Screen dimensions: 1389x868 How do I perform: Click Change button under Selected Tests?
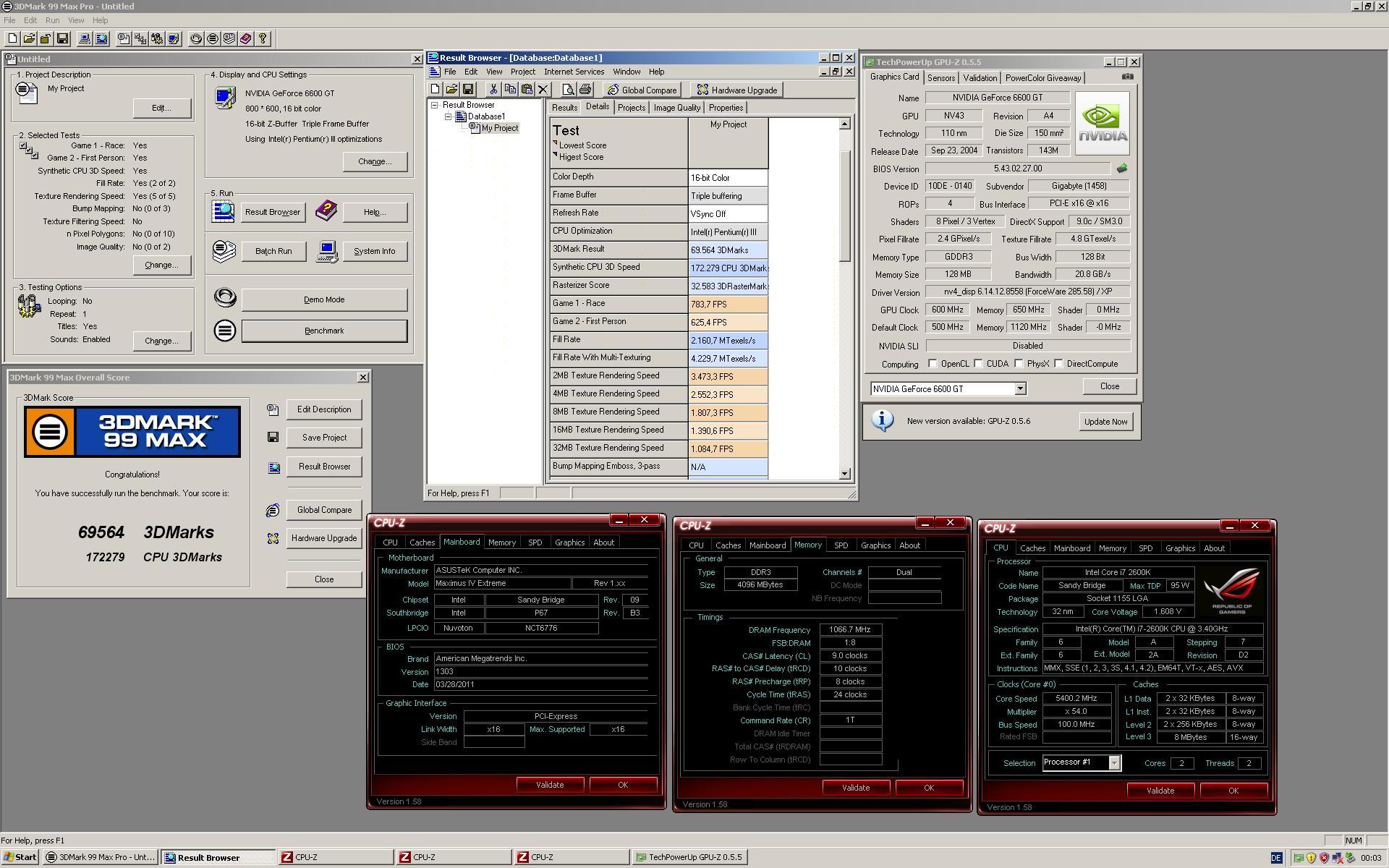[161, 265]
